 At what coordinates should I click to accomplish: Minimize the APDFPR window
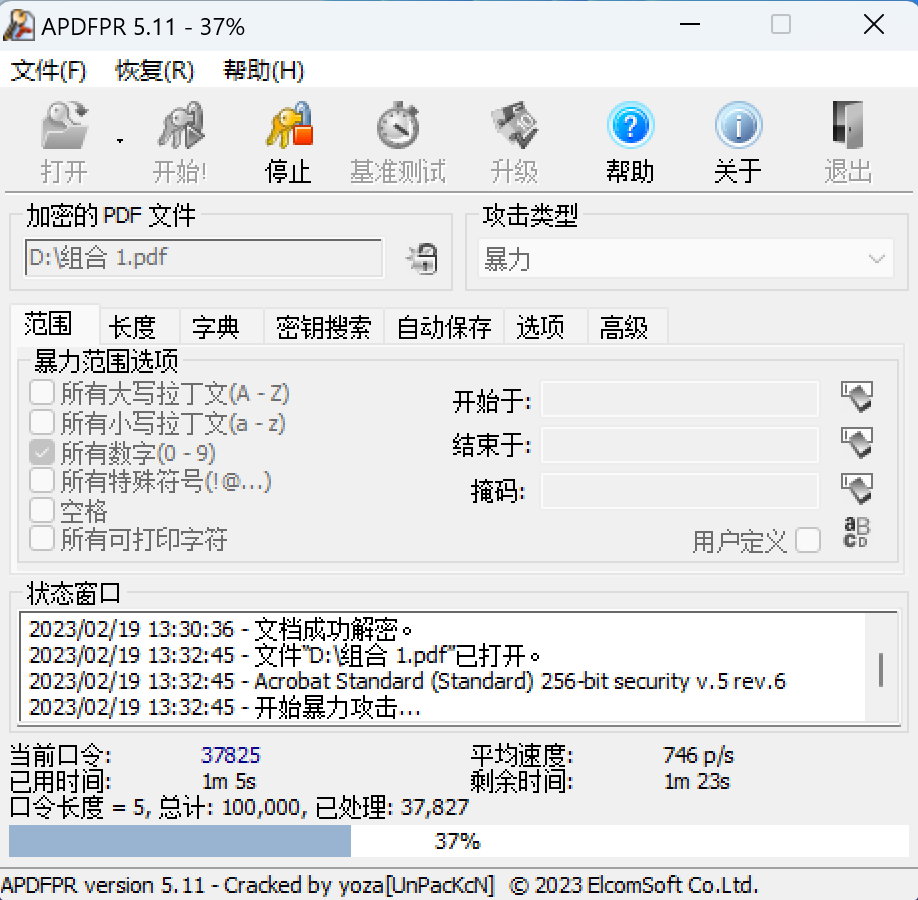690,25
